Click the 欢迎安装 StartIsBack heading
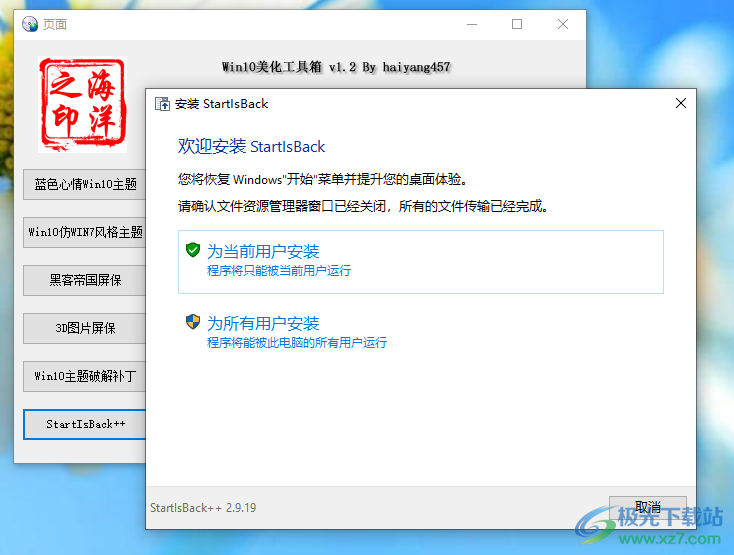Image resolution: width=734 pixels, height=555 pixels. coord(251,146)
